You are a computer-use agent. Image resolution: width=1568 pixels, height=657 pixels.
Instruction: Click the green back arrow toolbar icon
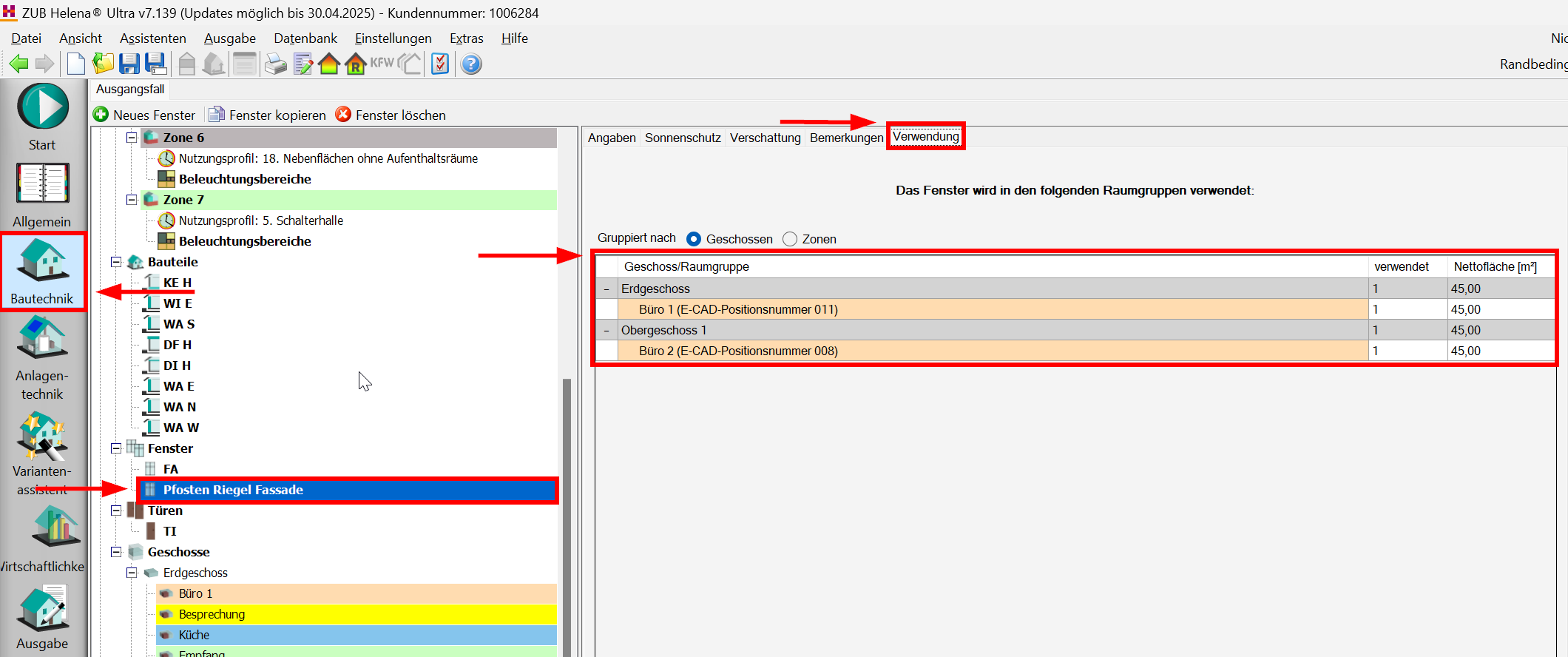[x=18, y=64]
